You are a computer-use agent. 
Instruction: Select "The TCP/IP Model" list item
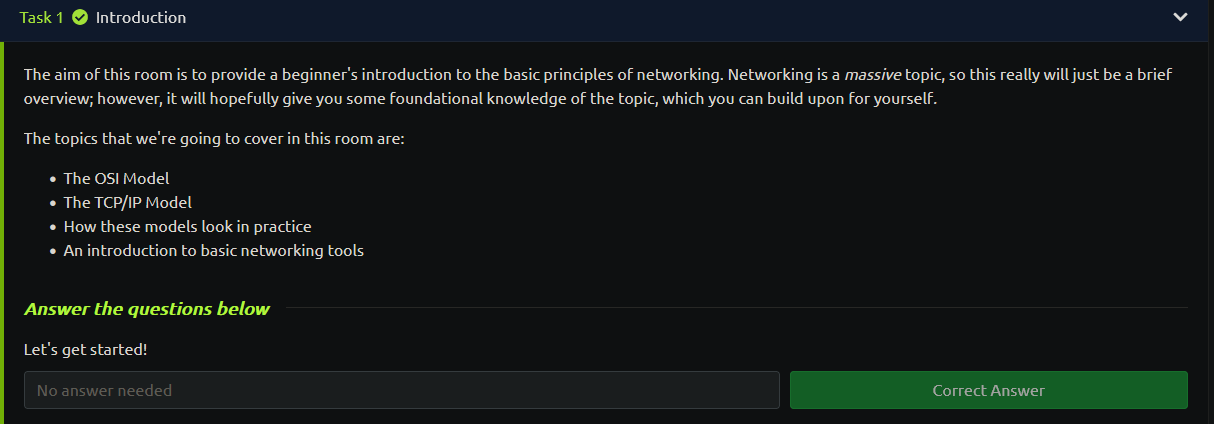[127, 202]
